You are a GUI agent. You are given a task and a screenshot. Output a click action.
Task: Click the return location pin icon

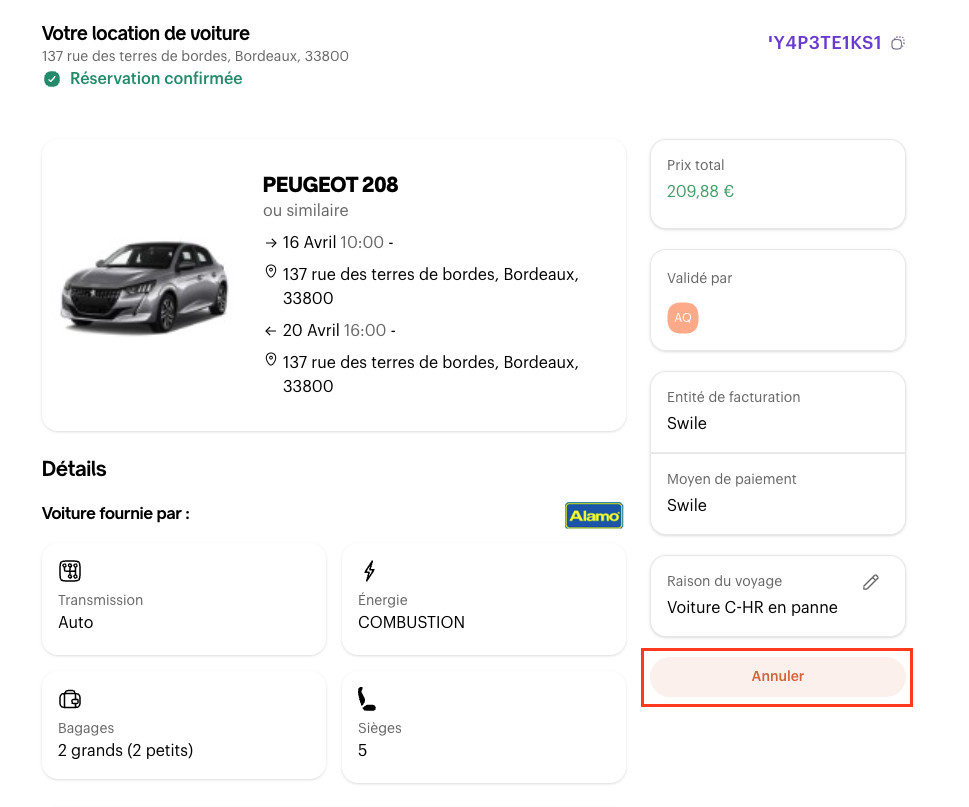click(270, 360)
